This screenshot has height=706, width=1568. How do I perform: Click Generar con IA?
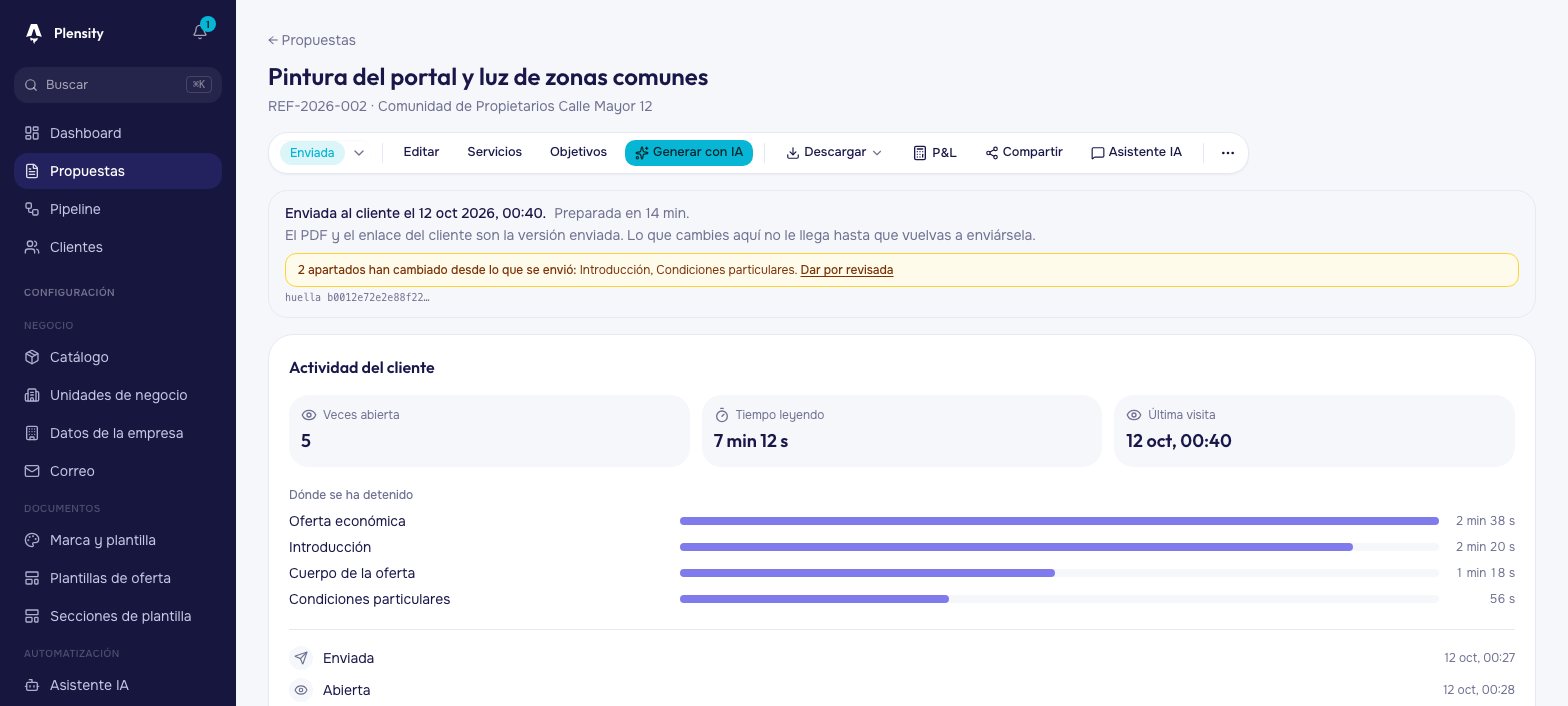(x=689, y=153)
